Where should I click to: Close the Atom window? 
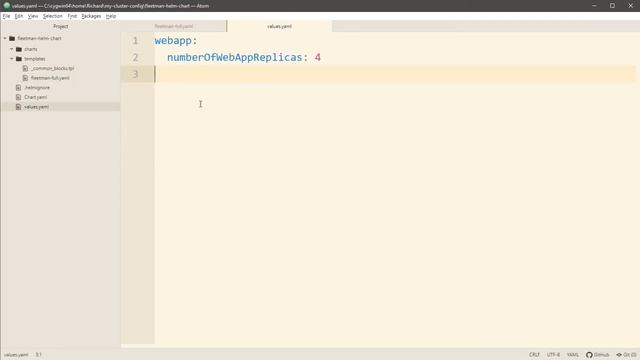point(631,6)
